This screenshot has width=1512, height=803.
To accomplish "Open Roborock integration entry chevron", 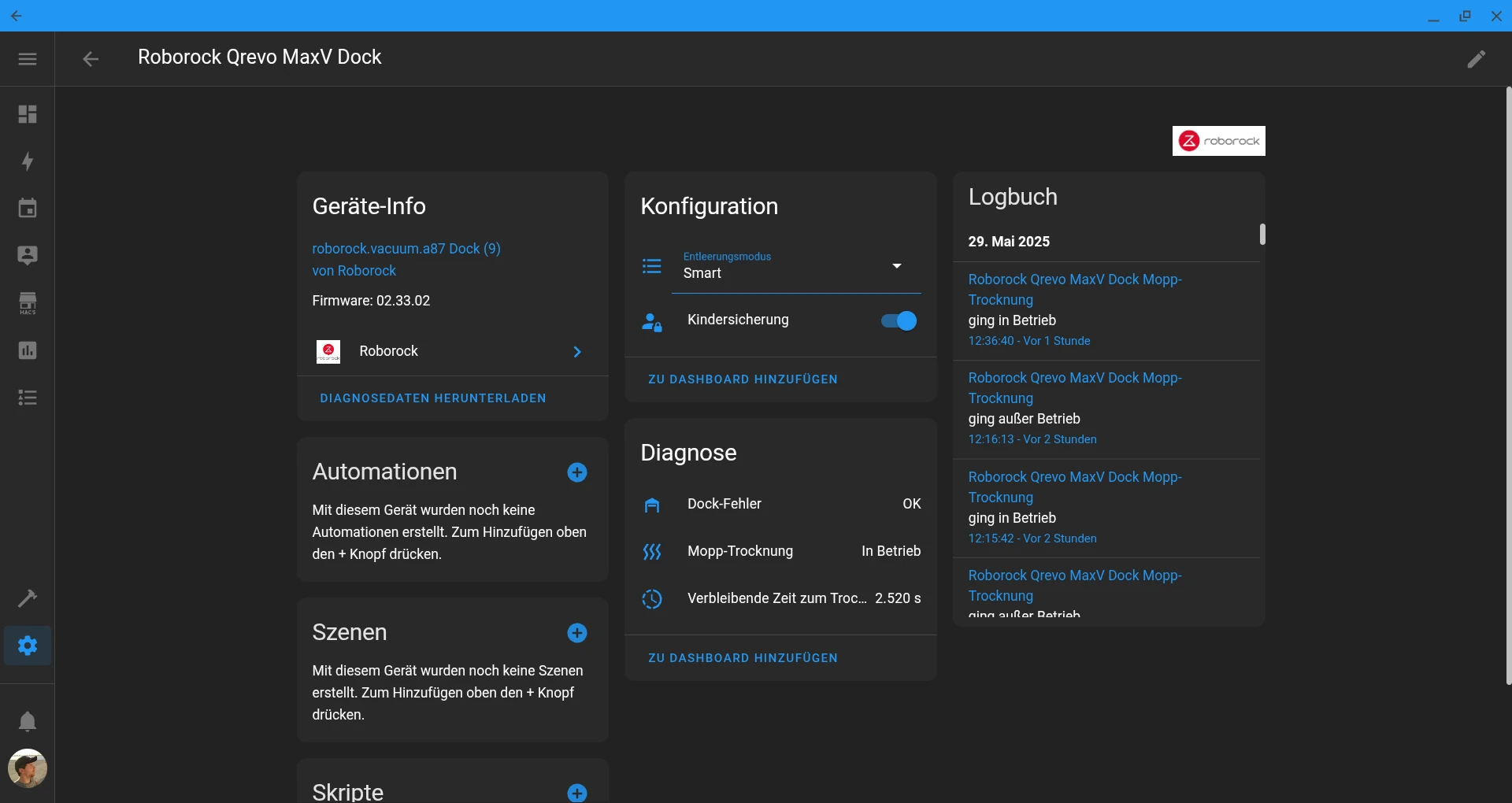I will pyautogui.click(x=577, y=352).
